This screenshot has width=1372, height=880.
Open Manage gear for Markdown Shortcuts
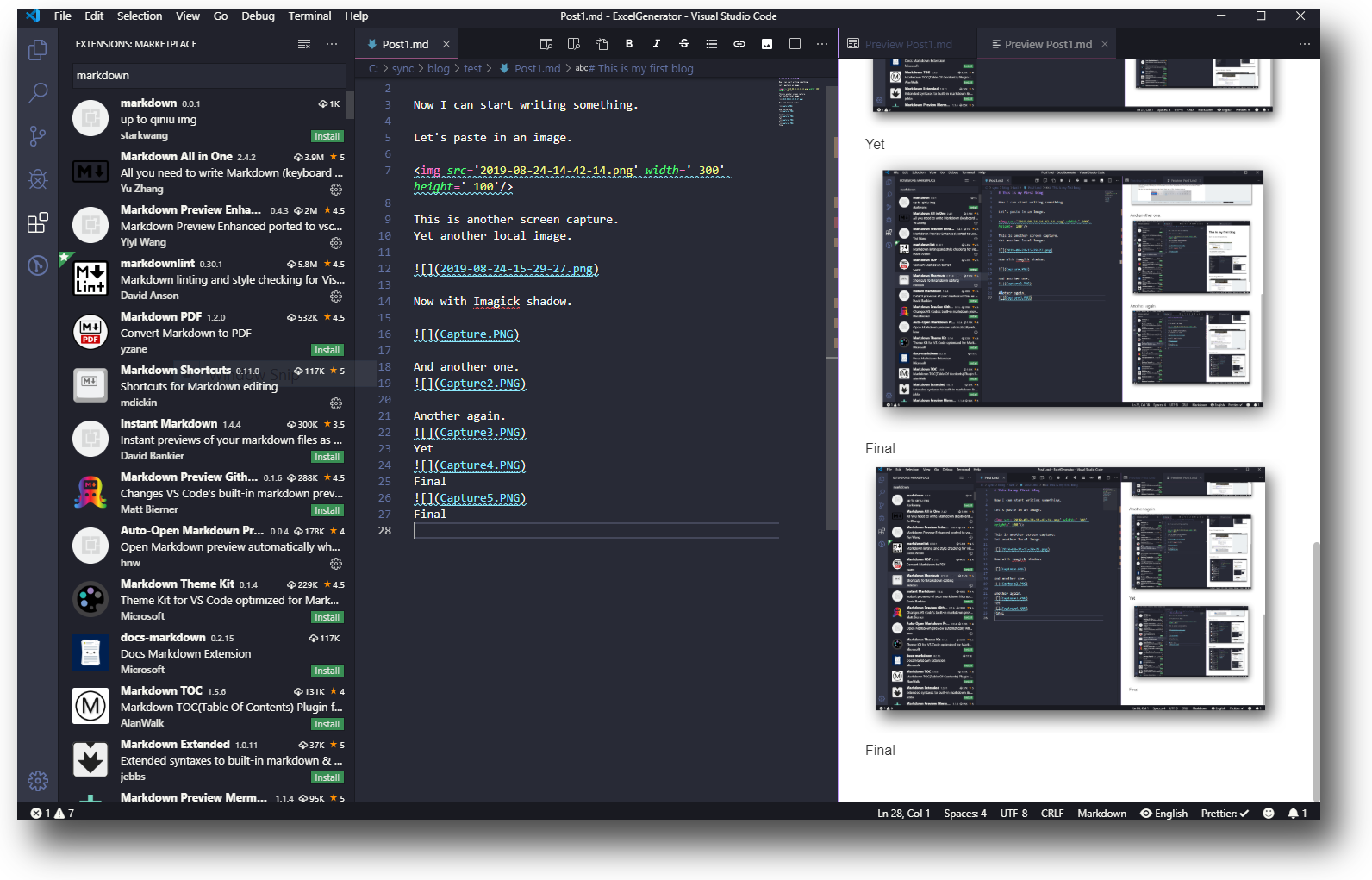click(336, 403)
